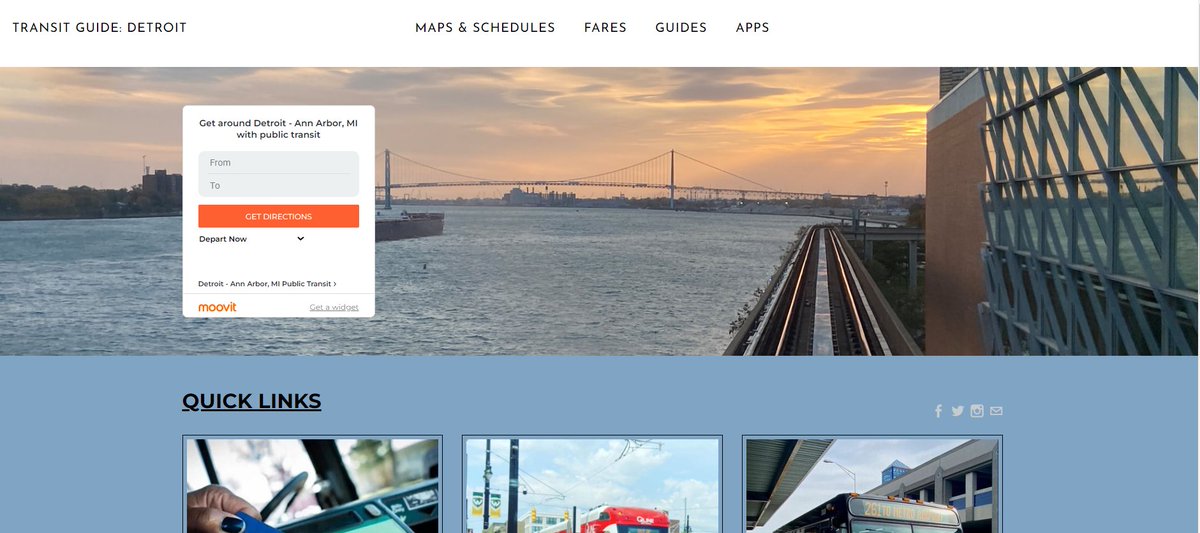Image resolution: width=1200 pixels, height=533 pixels.
Task: Click the 'Get around Detroit - Ann Arbor' widget title
Action: (x=278, y=128)
